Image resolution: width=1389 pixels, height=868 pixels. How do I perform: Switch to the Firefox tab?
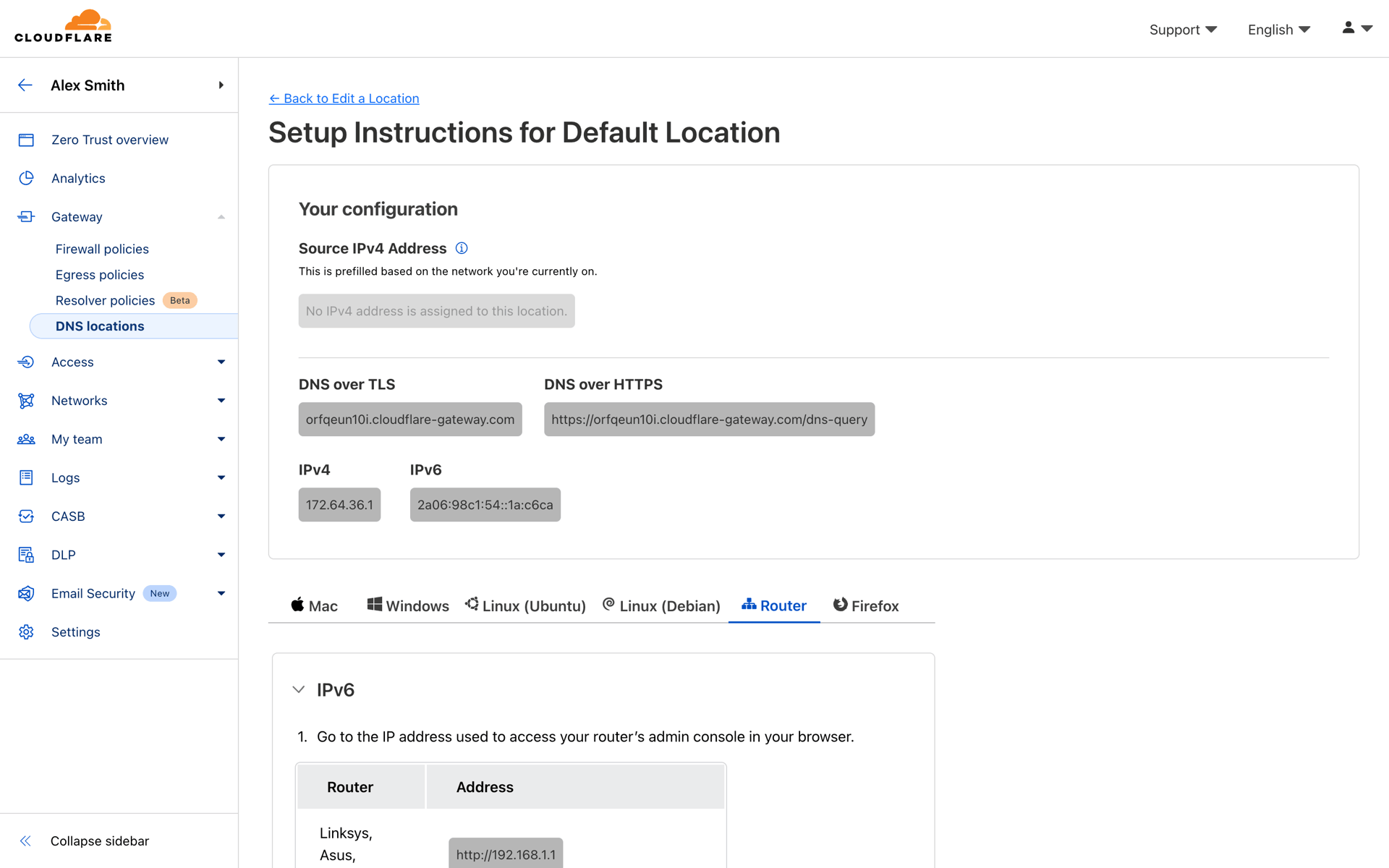pyautogui.click(x=866, y=605)
